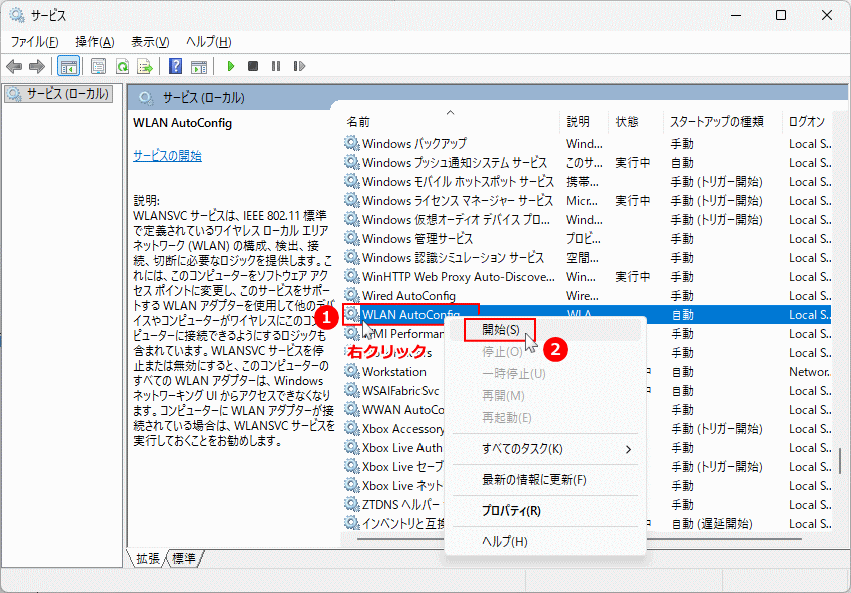Screen dimensions: 851x593
Task: Click the Back arrow toolbar icon
Action: (14, 67)
